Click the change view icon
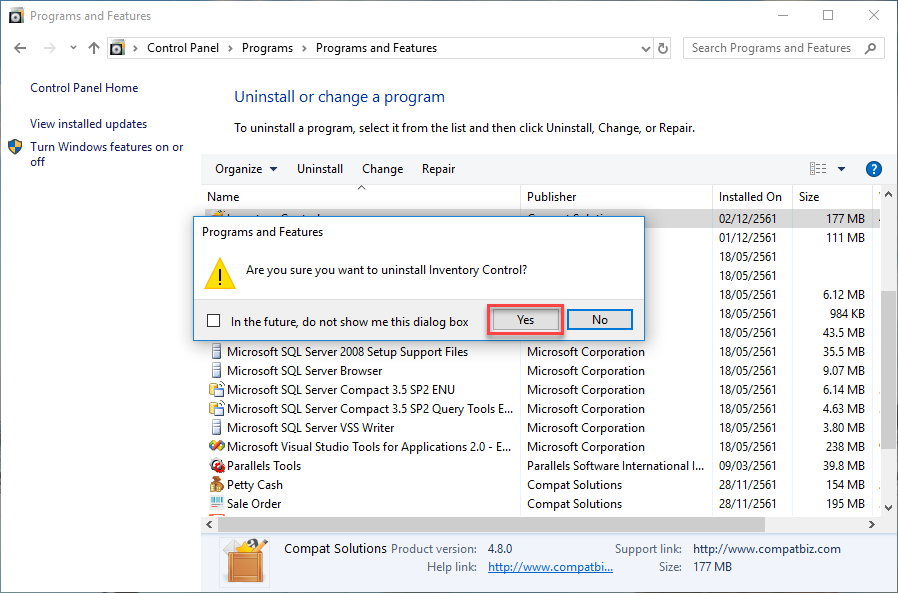The width and height of the screenshot is (898, 593). click(818, 168)
